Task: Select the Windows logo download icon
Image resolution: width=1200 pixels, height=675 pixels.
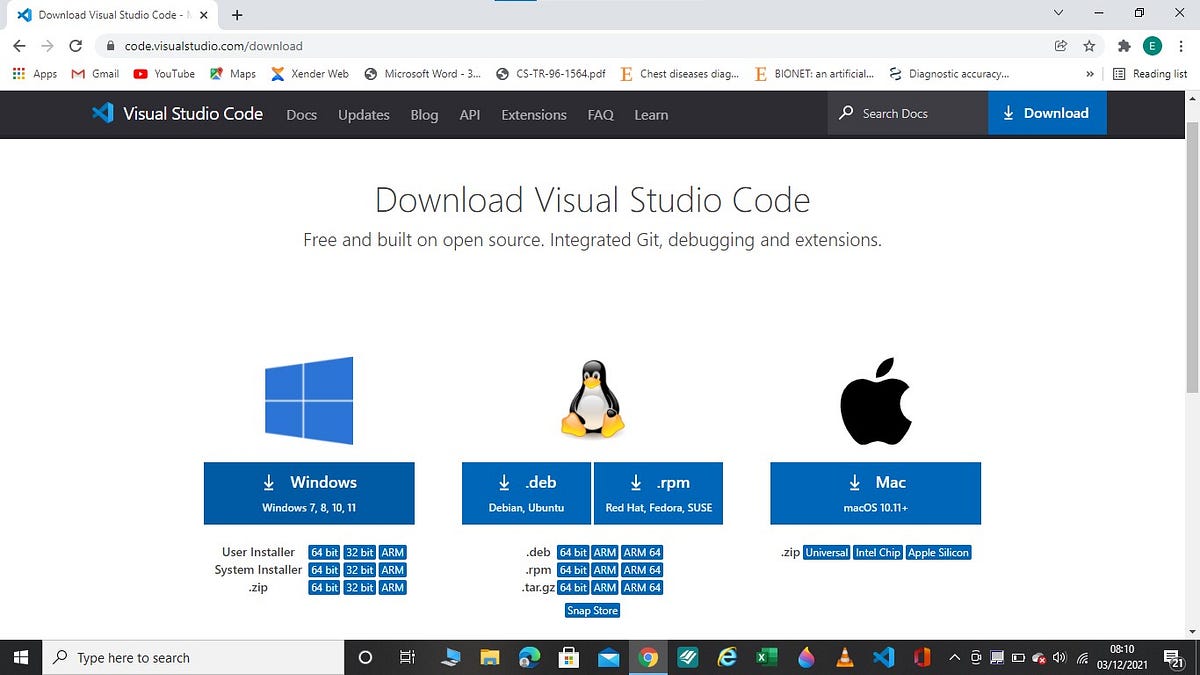Action: (x=308, y=399)
